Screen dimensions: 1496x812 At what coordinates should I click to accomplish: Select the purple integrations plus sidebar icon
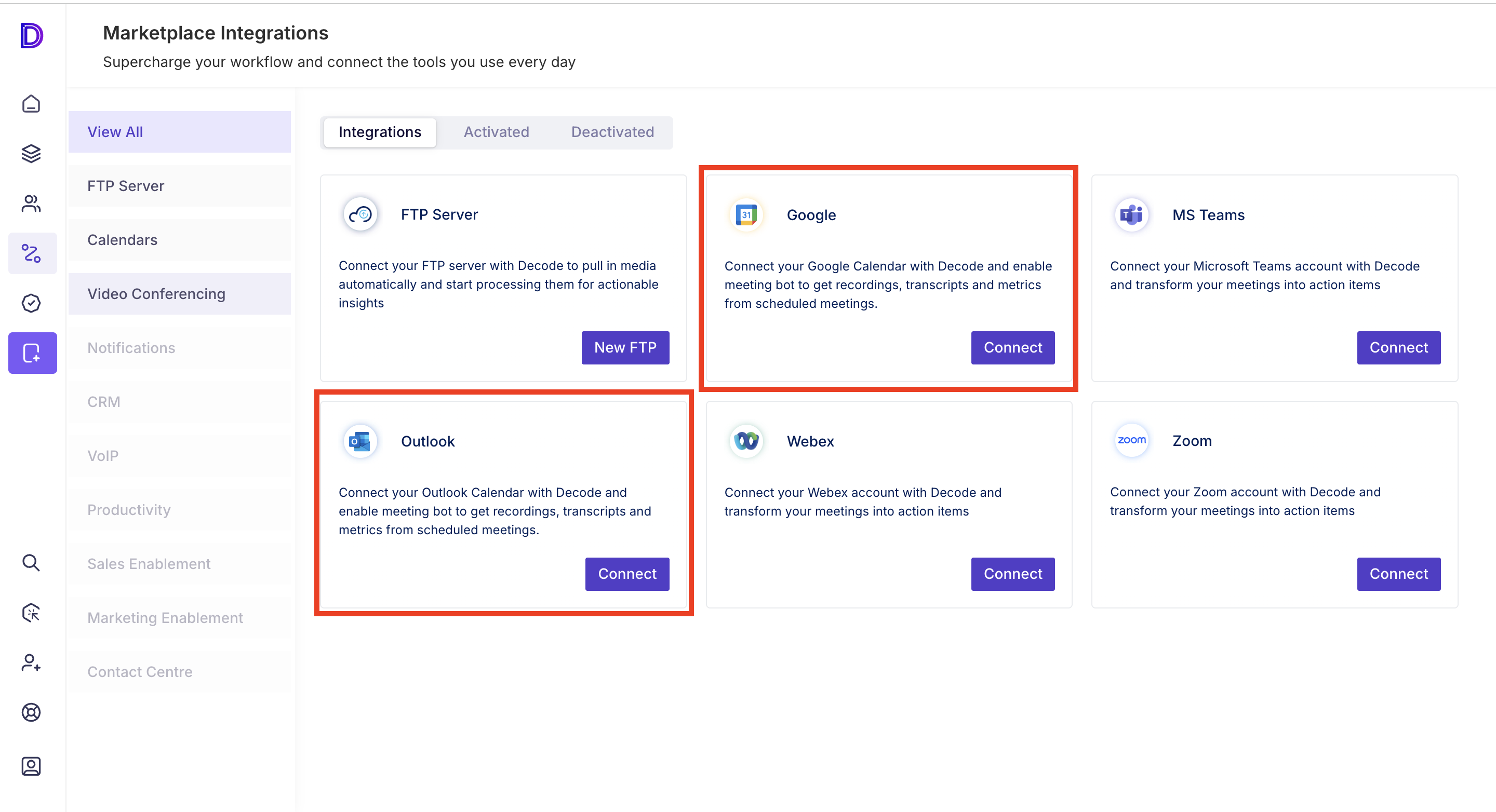tap(33, 353)
